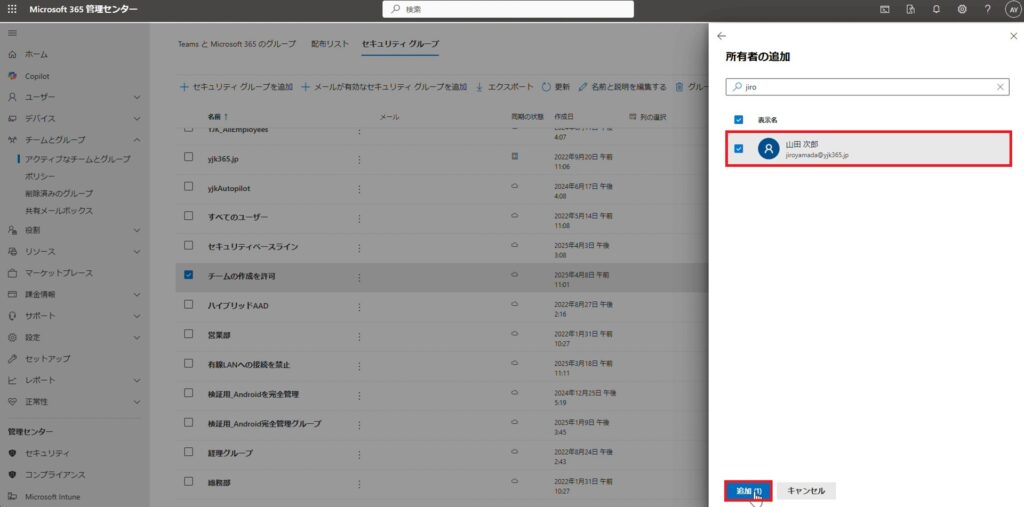Open the help question mark

(x=987, y=9)
